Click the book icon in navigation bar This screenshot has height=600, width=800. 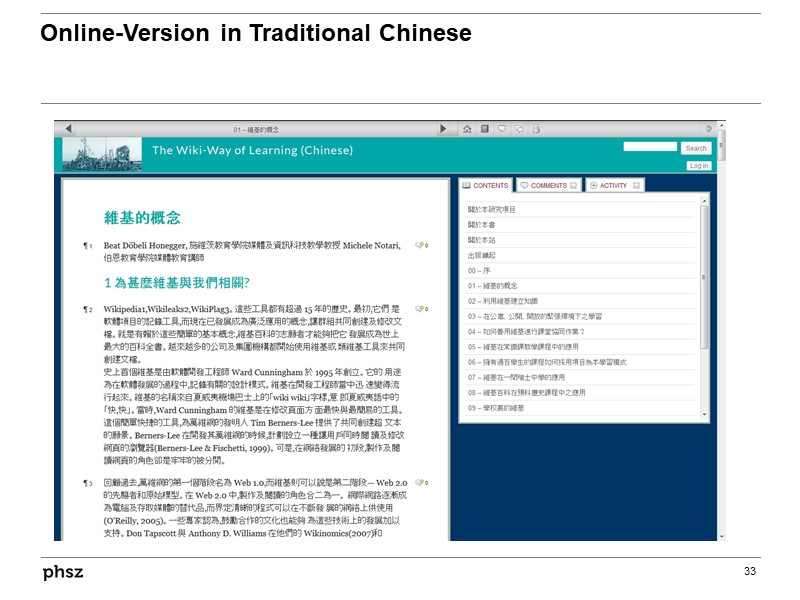coord(484,129)
